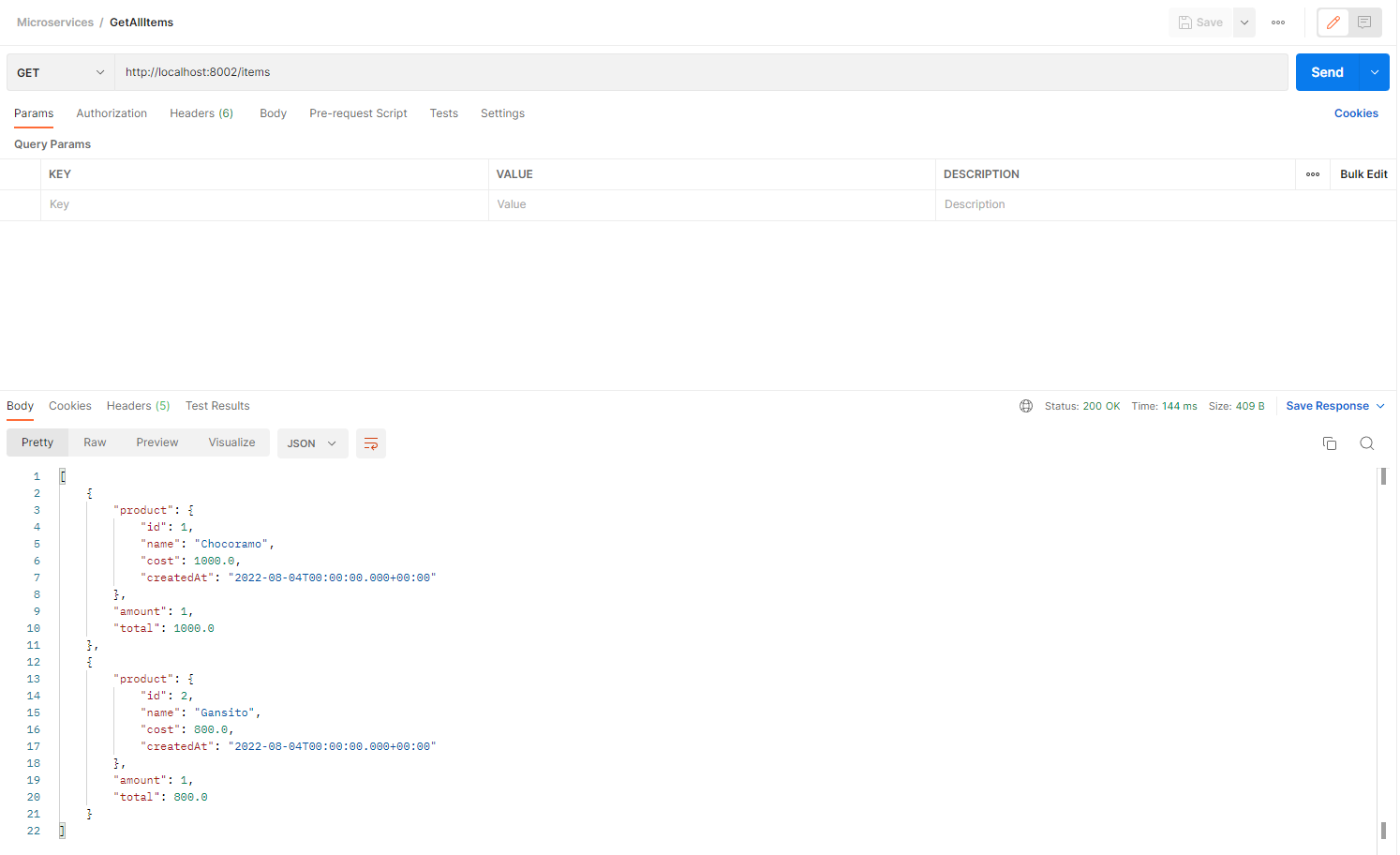
Task: Send the GetAllItems request
Action: [x=1327, y=71]
